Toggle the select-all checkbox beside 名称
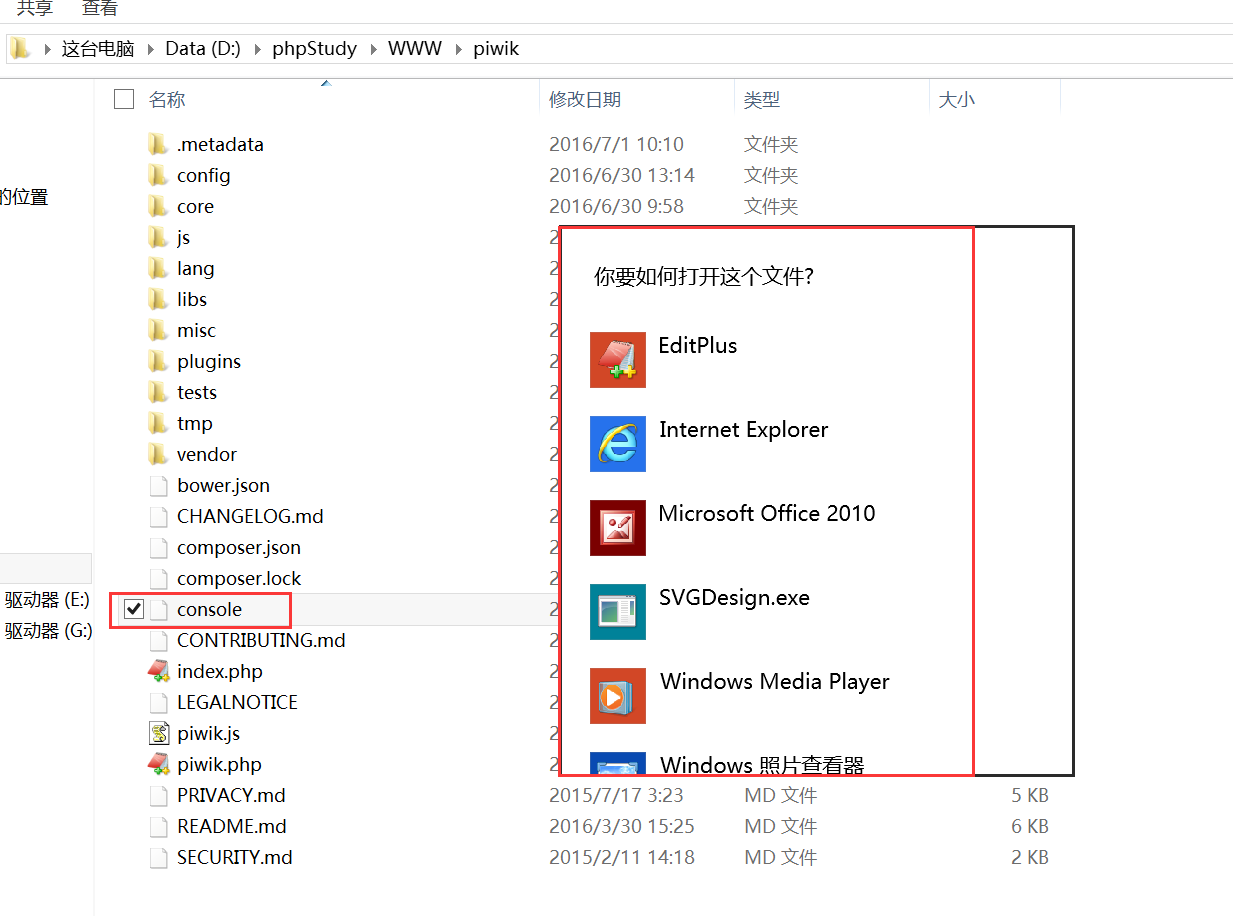 coord(124,98)
